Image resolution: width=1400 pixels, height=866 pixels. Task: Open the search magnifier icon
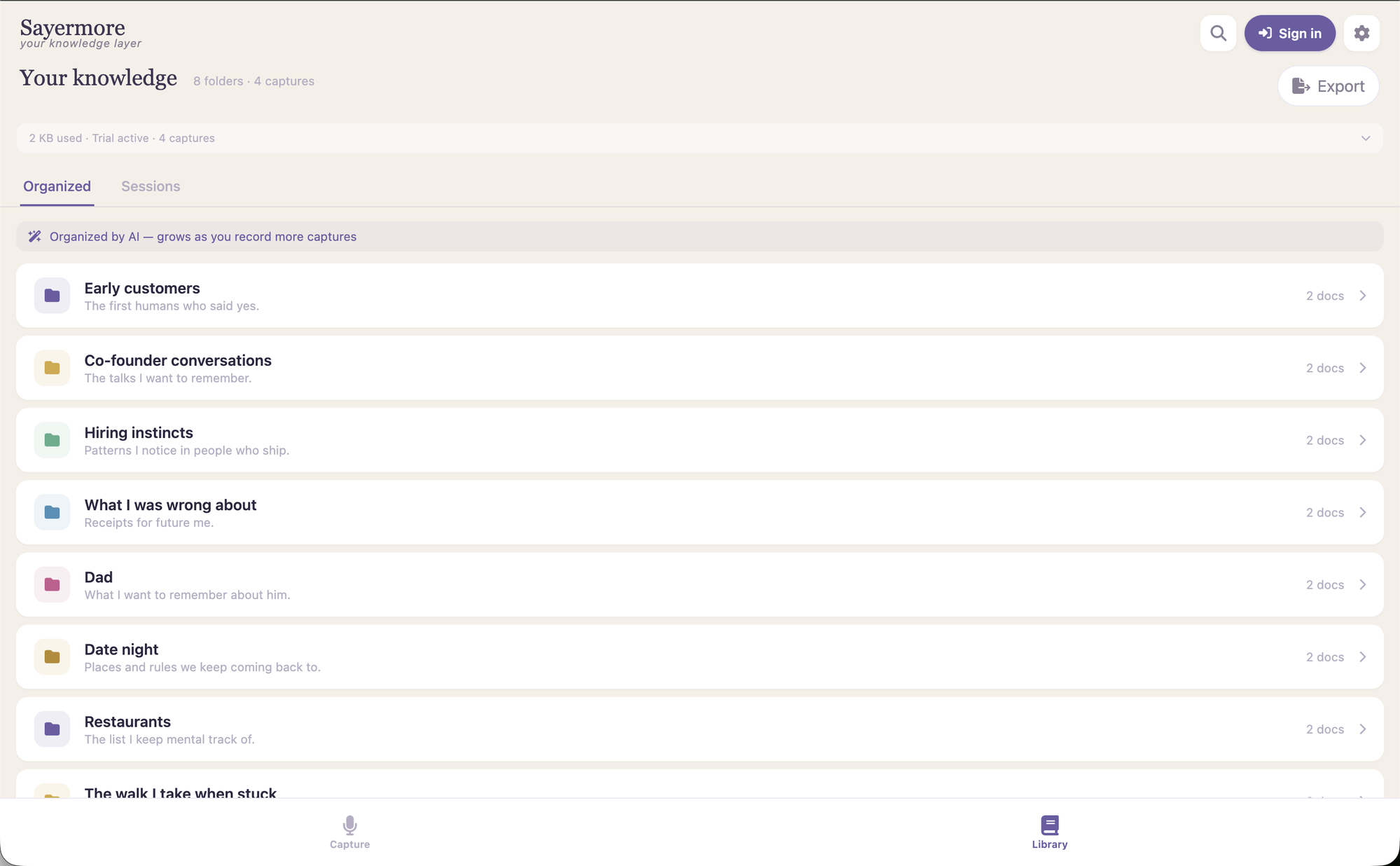pyautogui.click(x=1218, y=33)
